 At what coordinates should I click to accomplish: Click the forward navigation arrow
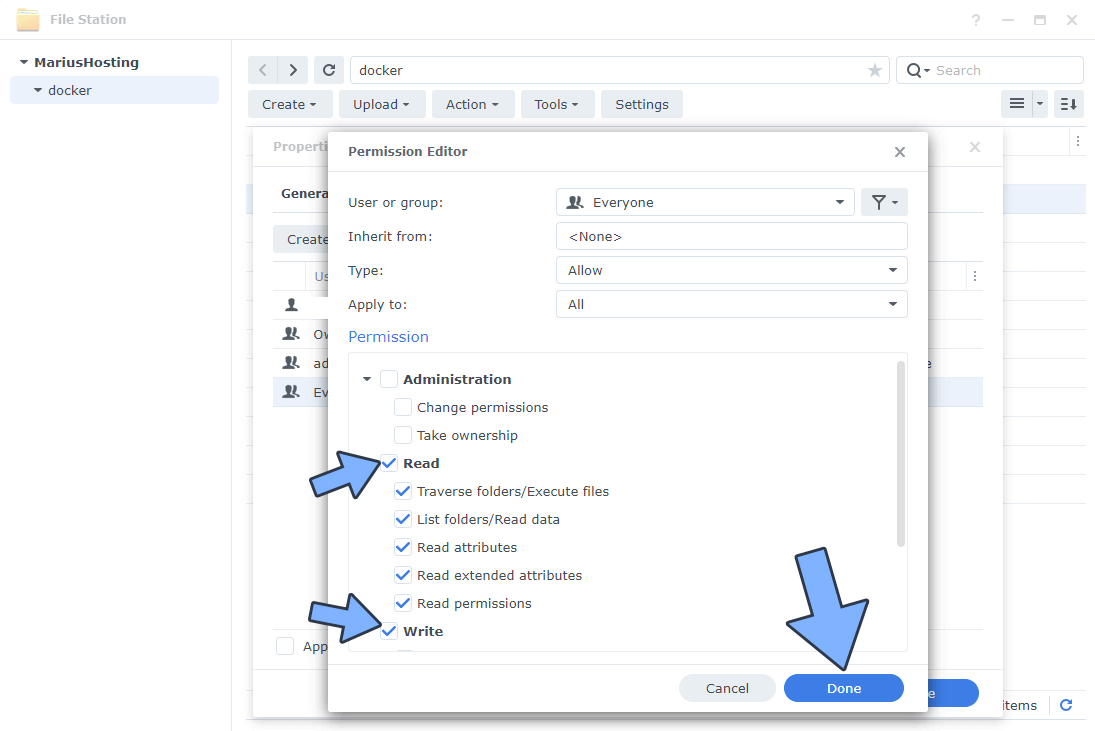(x=292, y=70)
